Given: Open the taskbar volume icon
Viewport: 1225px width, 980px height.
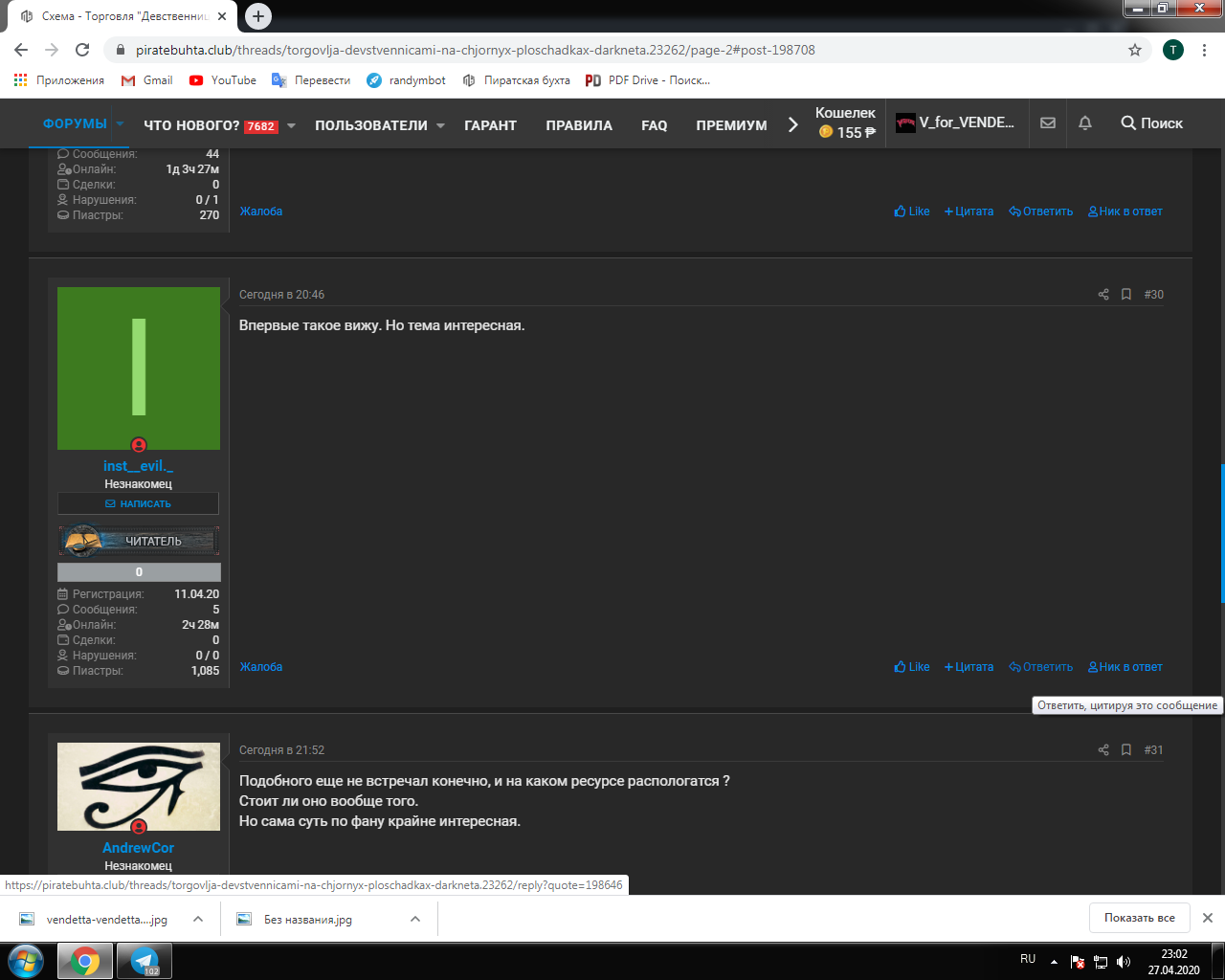Looking at the screenshot, I should pyautogui.click(x=1124, y=962).
